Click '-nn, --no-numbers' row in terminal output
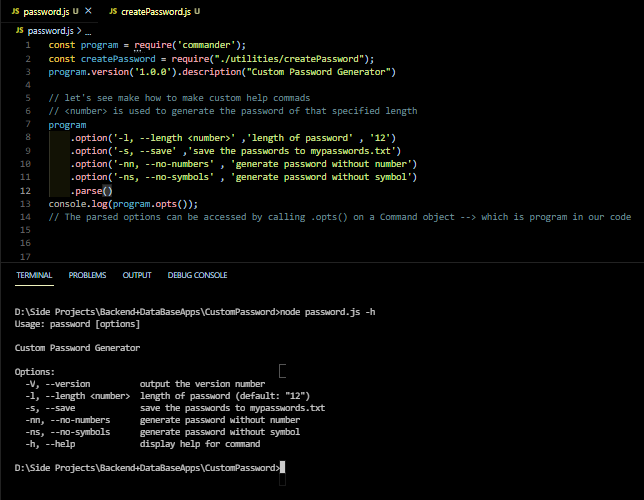 163,420
